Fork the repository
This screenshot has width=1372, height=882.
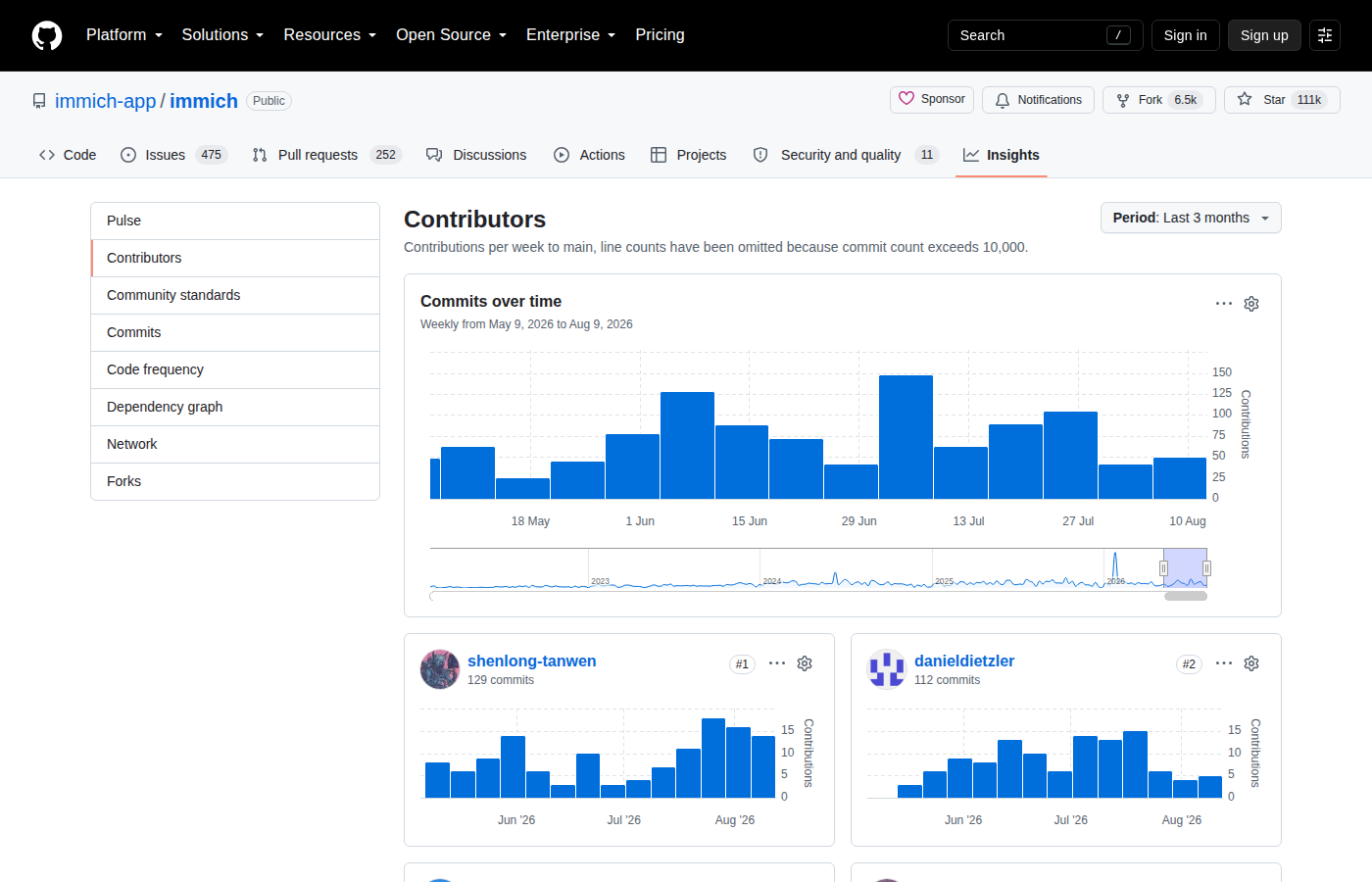1159,100
